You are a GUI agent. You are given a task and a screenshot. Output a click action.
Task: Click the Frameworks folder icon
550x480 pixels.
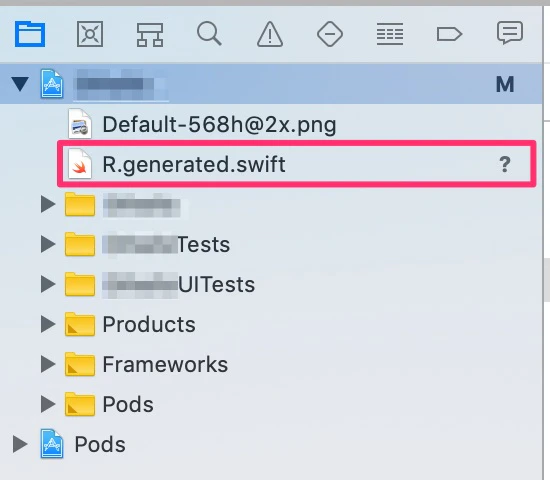[x=80, y=364]
